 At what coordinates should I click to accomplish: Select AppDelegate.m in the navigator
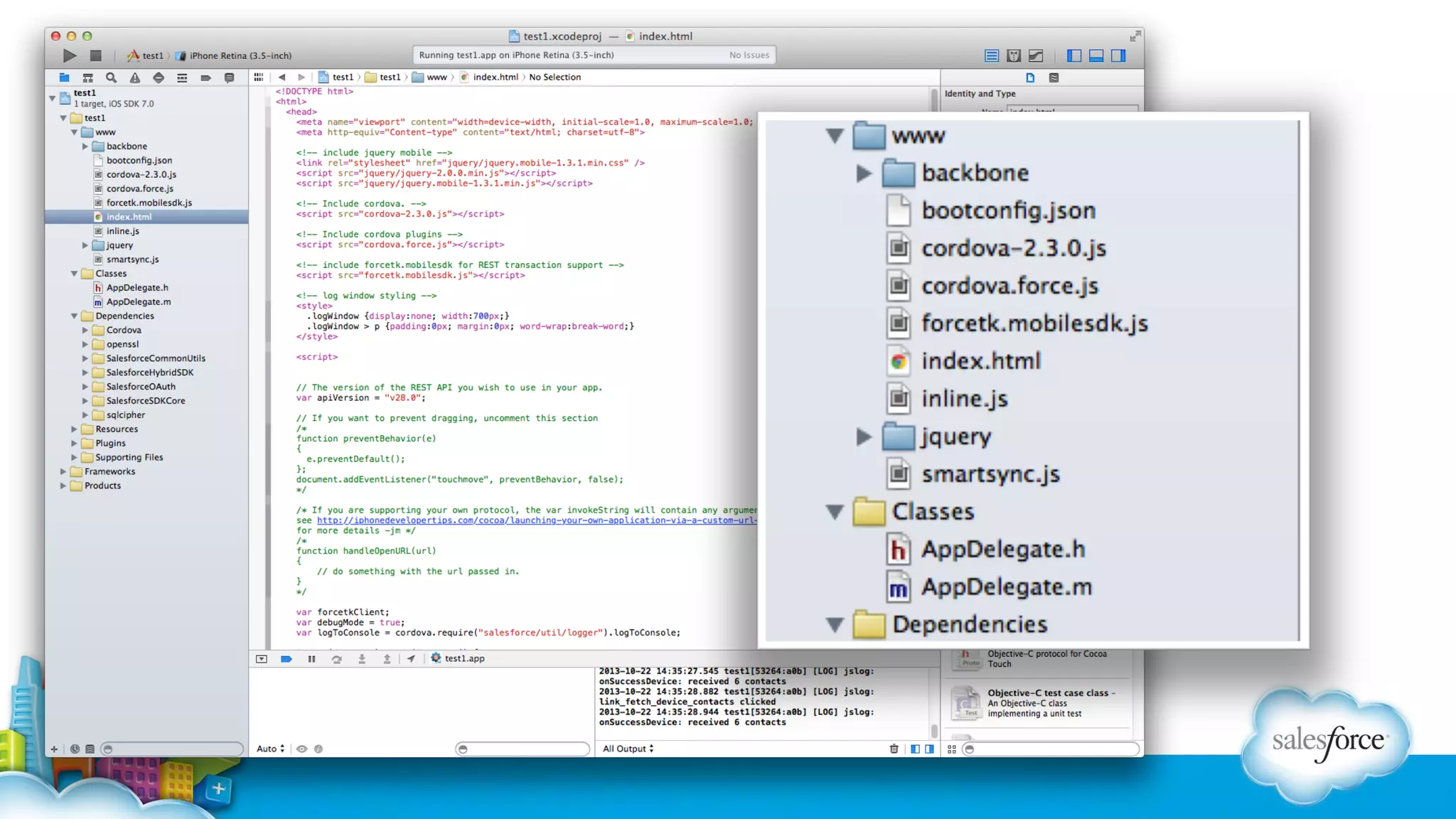click(139, 302)
